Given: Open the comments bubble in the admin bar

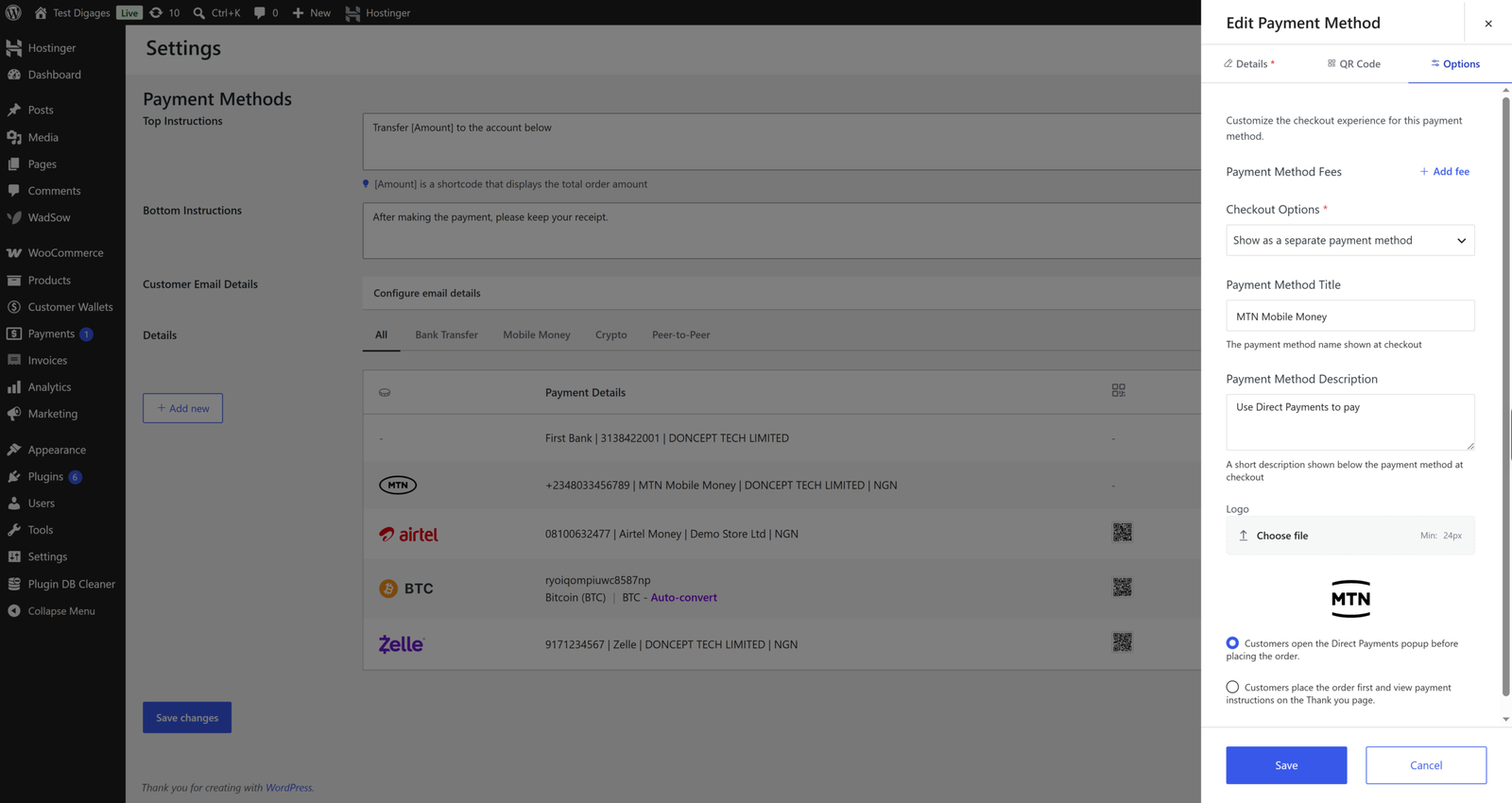Looking at the screenshot, I should [266, 12].
